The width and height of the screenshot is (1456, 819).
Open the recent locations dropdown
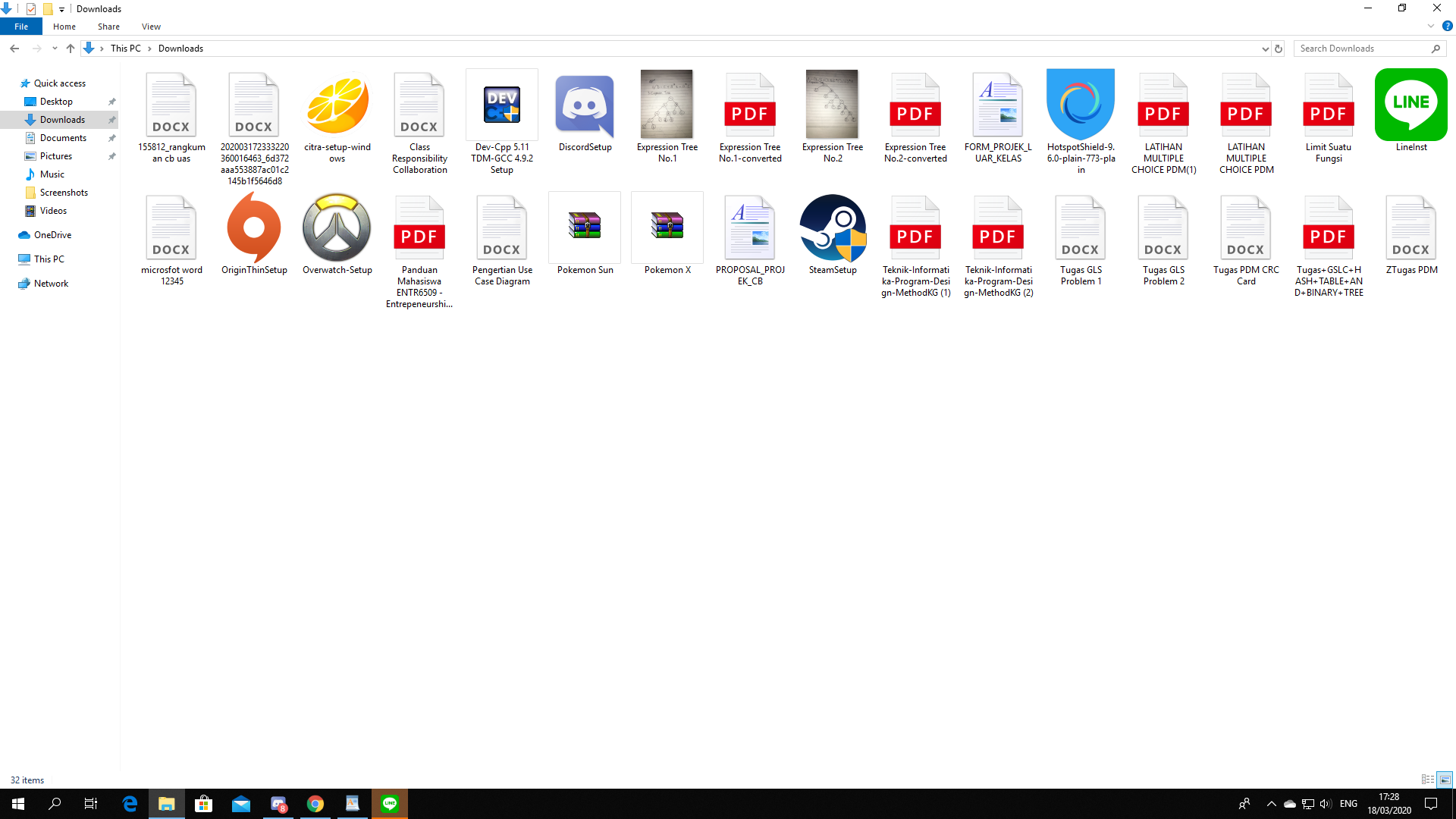pos(55,49)
